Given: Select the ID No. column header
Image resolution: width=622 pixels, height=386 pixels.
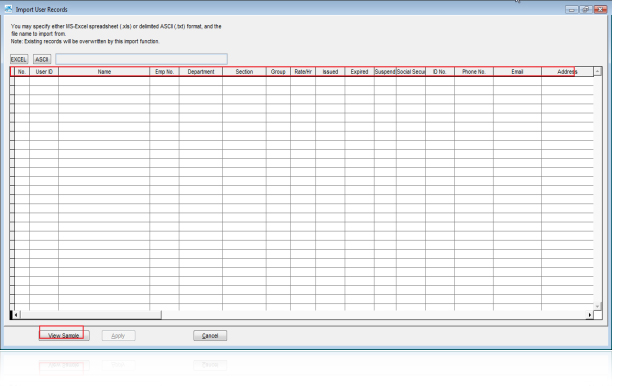Looking at the screenshot, I should 440,72.
